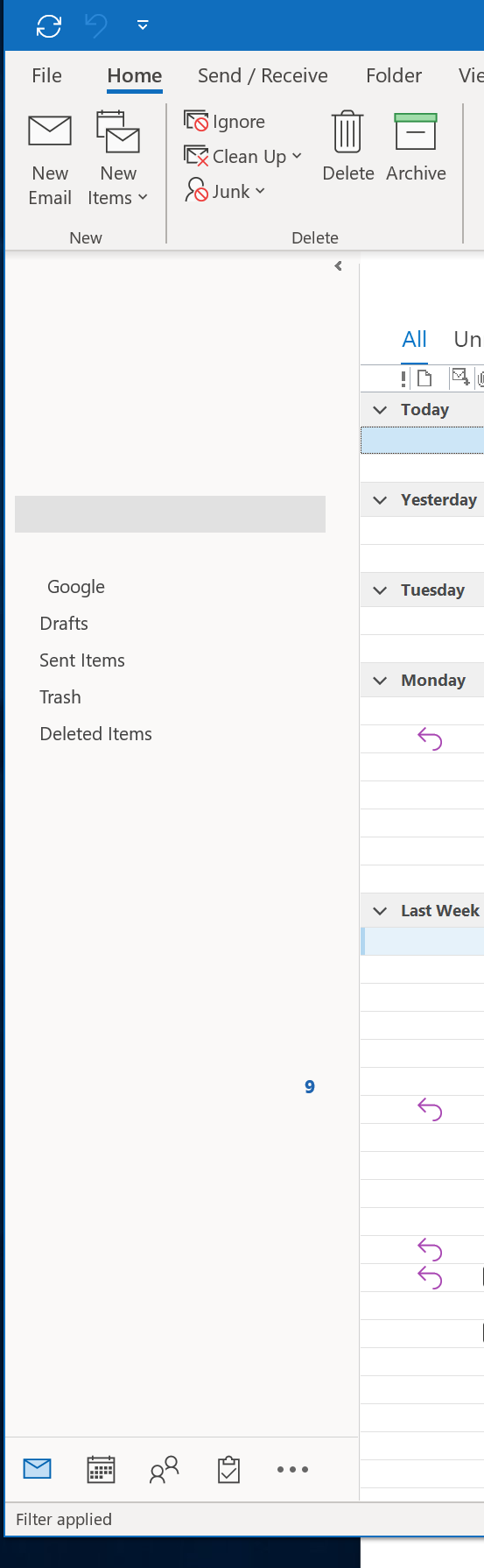This screenshot has width=484, height=1568.
Task: Collapse the Today message group
Action: click(x=380, y=409)
